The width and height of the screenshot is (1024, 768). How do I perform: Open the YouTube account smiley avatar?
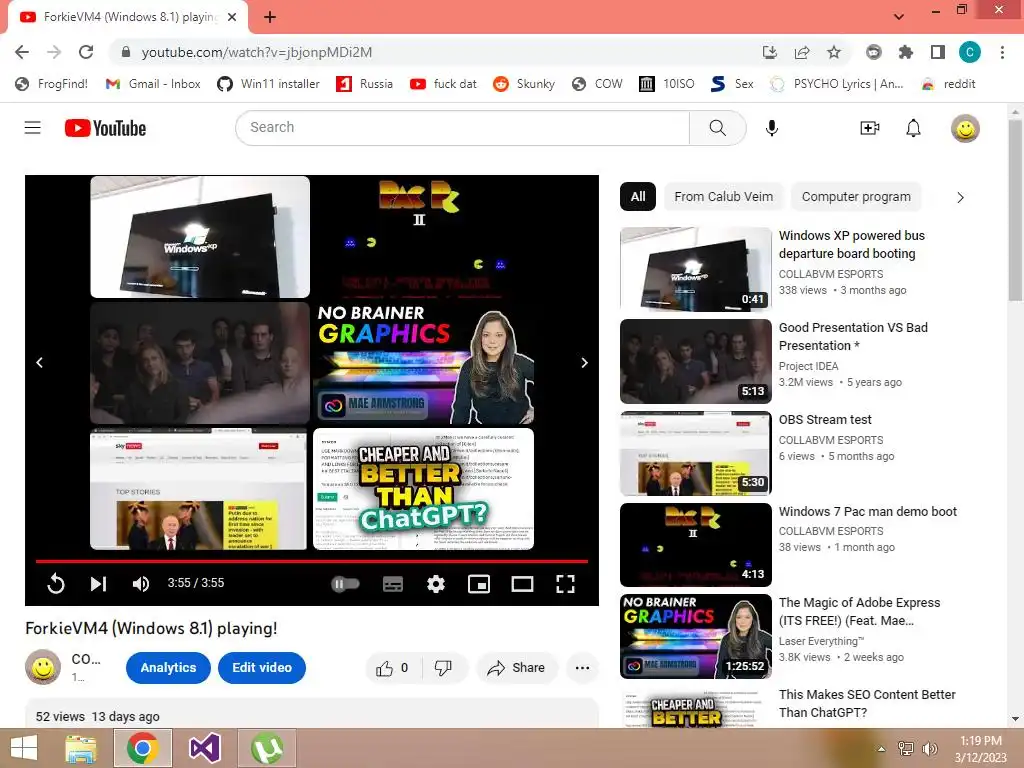pyautogui.click(x=965, y=128)
